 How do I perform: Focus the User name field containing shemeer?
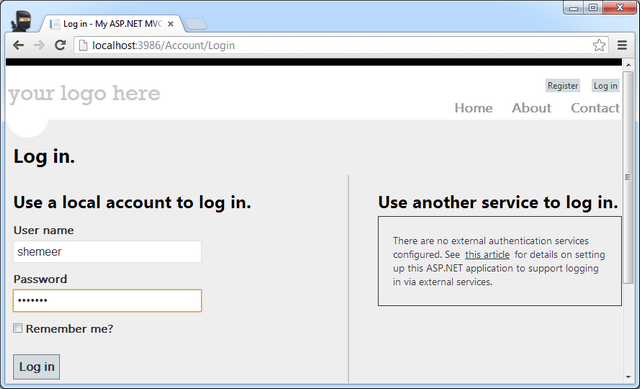click(x=107, y=251)
